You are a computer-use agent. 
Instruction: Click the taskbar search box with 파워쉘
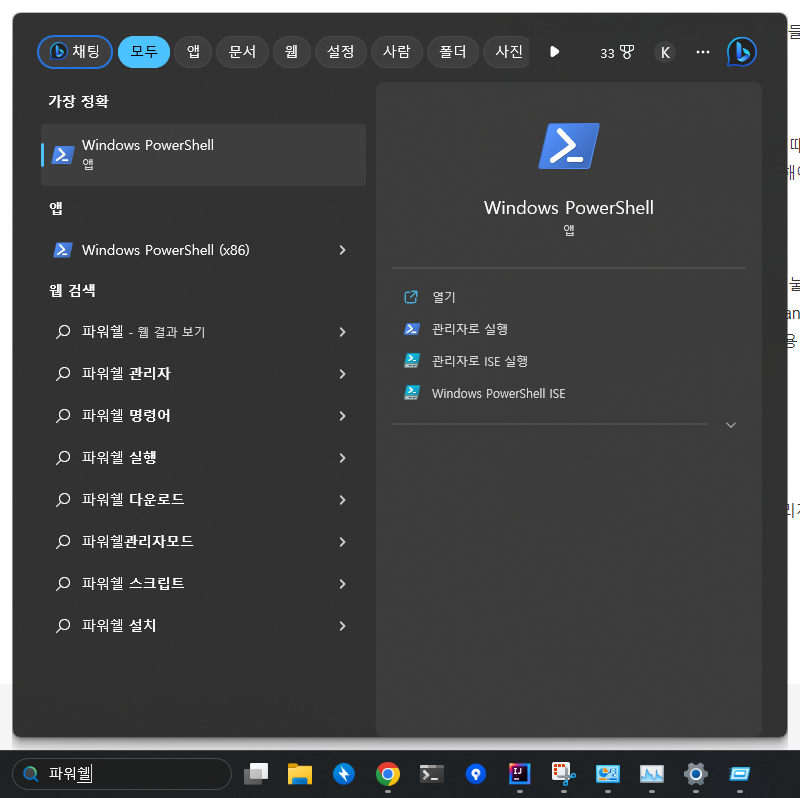122,774
